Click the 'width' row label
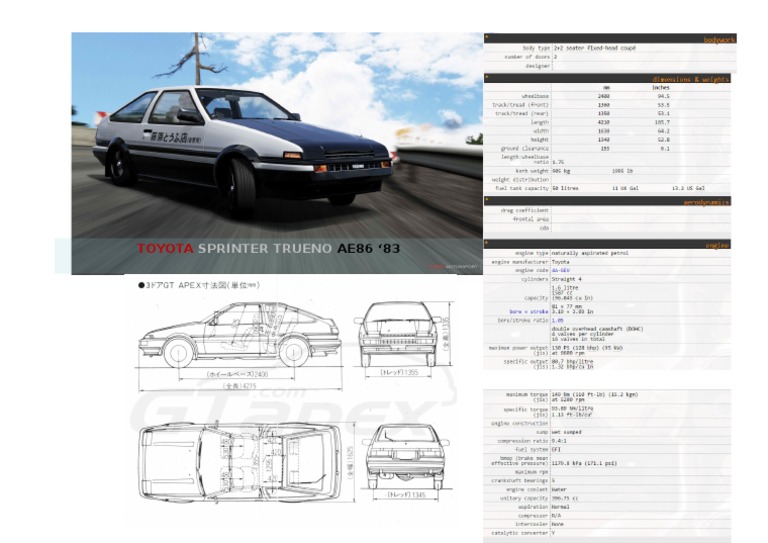The height and width of the screenshot is (543, 768). (541, 131)
